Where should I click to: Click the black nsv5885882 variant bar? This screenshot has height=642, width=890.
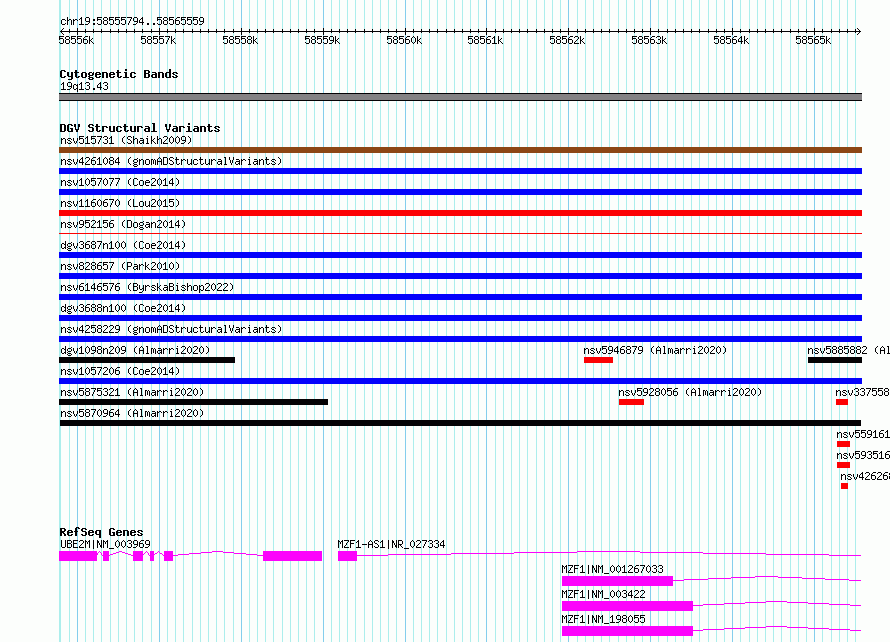click(835, 360)
